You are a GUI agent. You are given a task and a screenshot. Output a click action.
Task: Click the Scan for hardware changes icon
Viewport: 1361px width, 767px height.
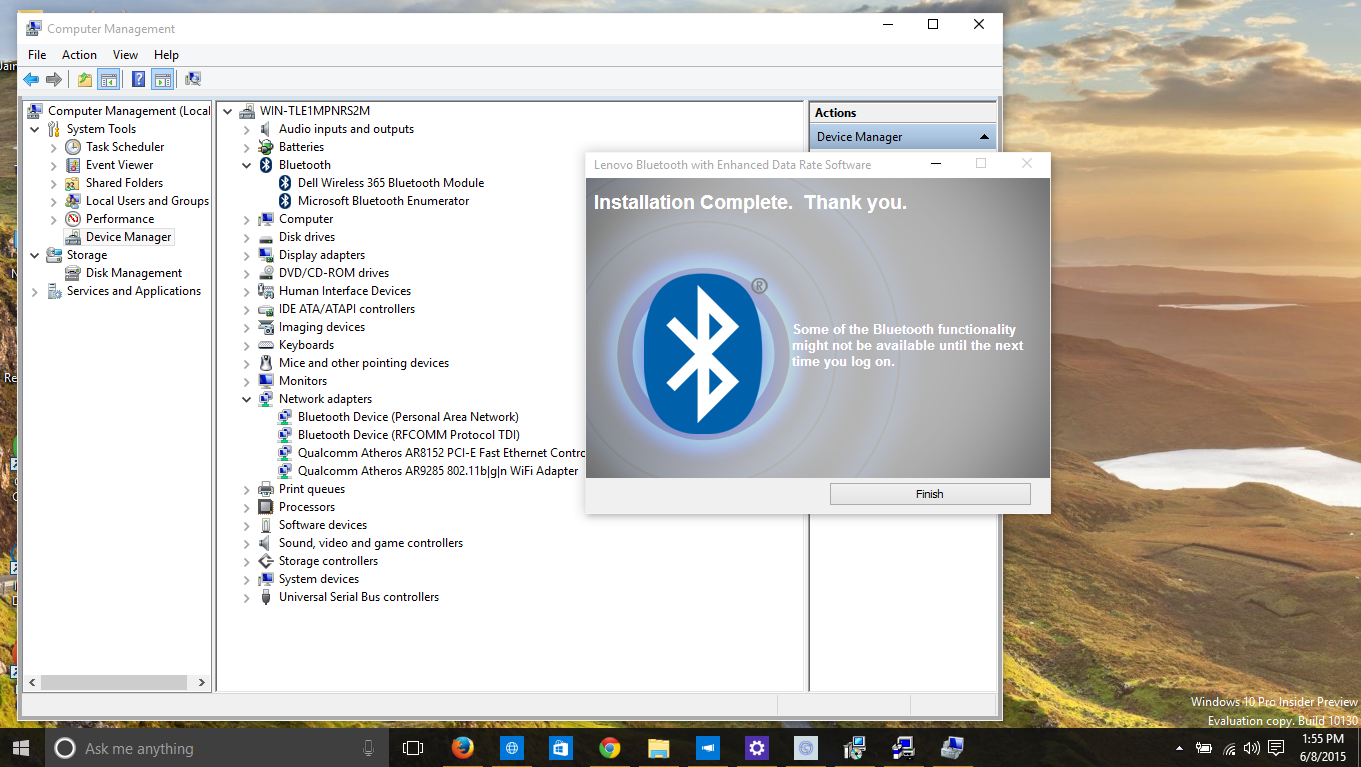click(x=193, y=80)
